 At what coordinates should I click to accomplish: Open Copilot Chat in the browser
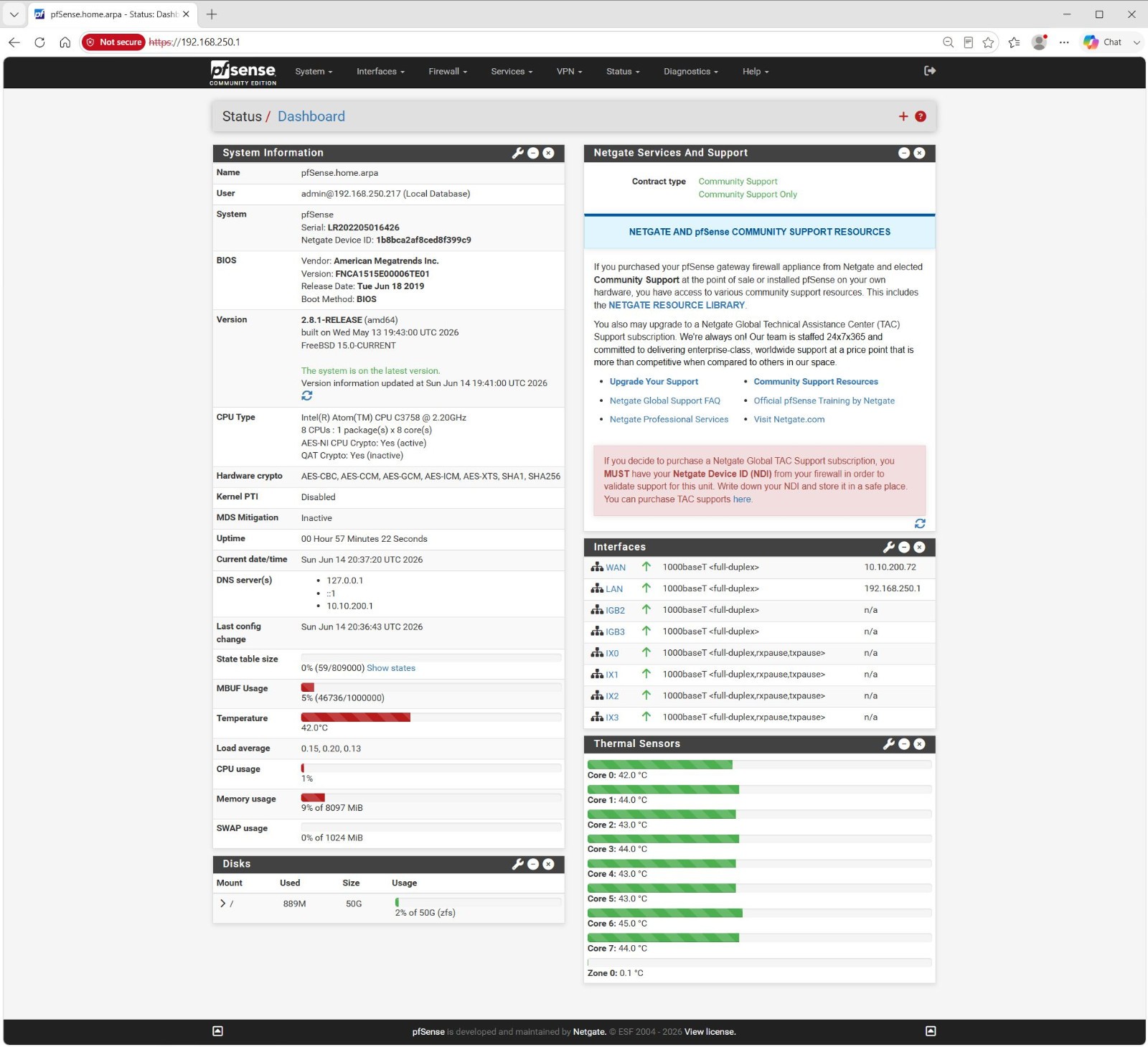click(1103, 42)
